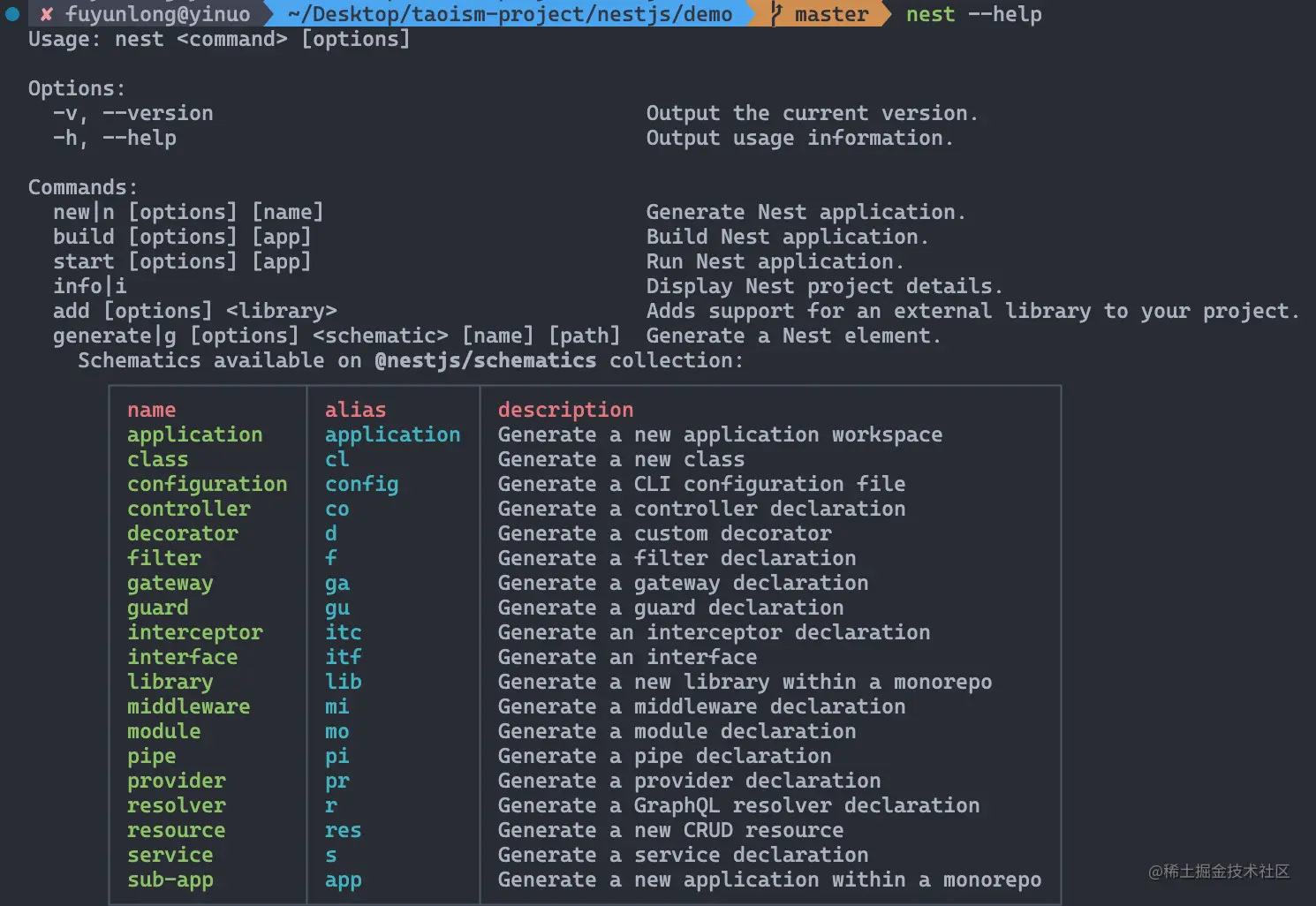The height and width of the screenshot is (906, 1316).
Task: Click 'Generate Nest application.' description
Action: click(x=805, y=212)
